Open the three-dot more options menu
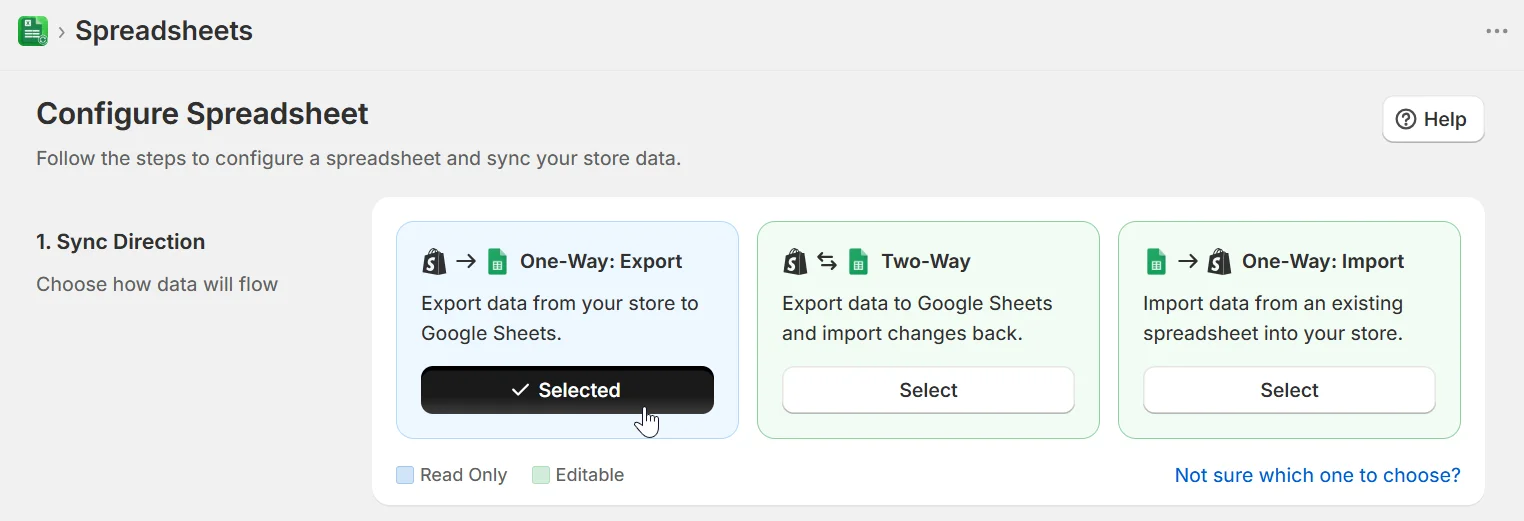 1496,32
